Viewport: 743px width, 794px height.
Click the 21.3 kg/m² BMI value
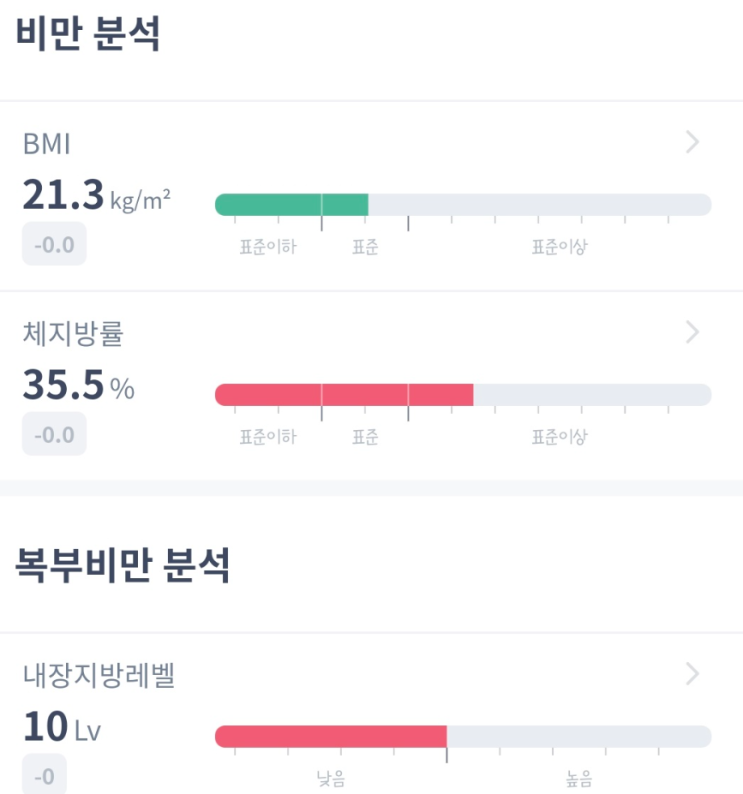pyautogui.click(x=96, y=196)
